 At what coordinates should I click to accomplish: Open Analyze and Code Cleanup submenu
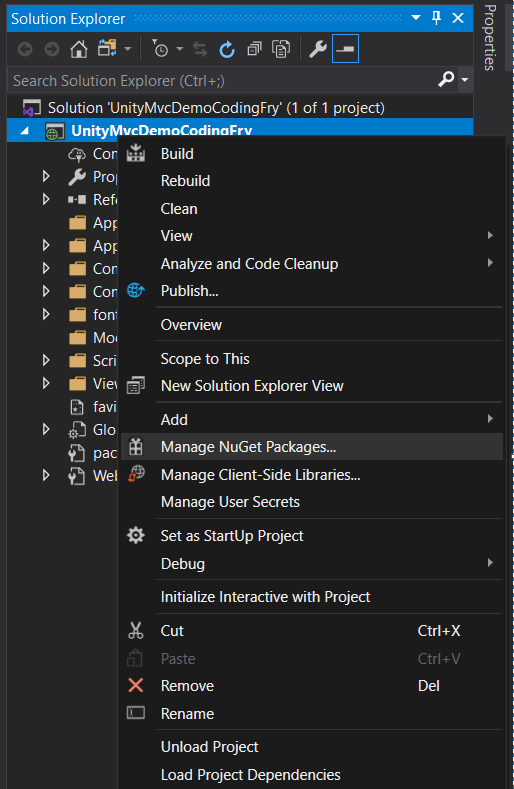point(312,263)
